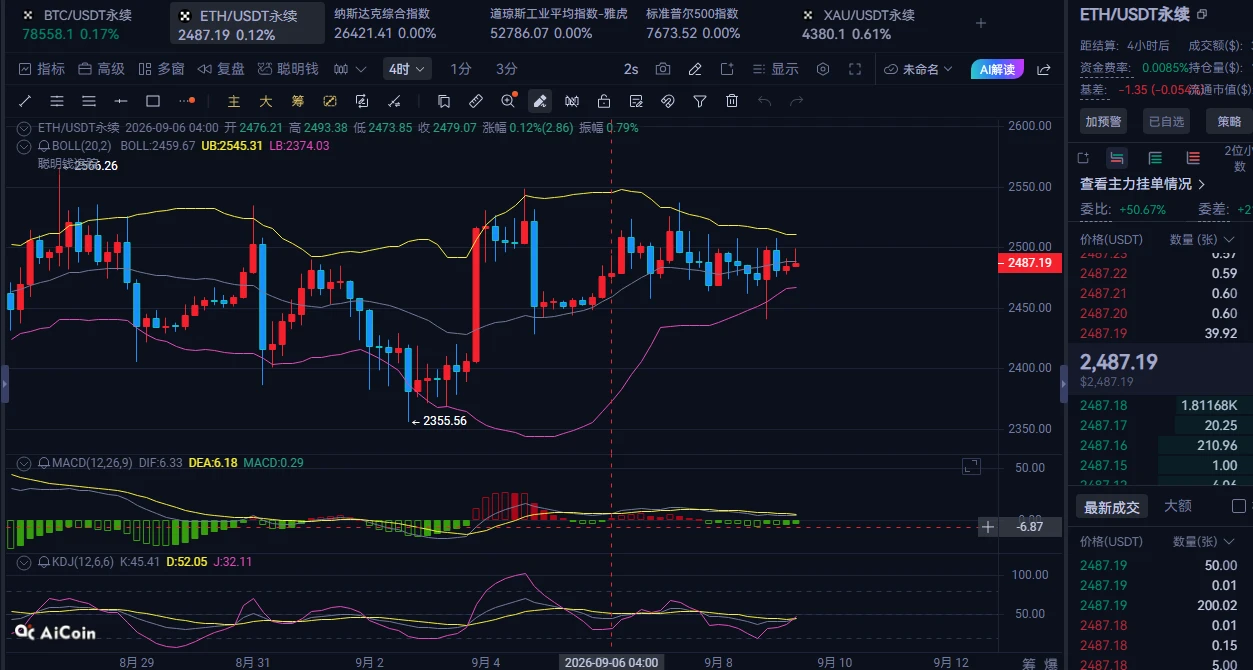Toggle the MACD indicator alert bell
Image resolution: width=1253 pixels, height=670 pixels.
(44, 464)
